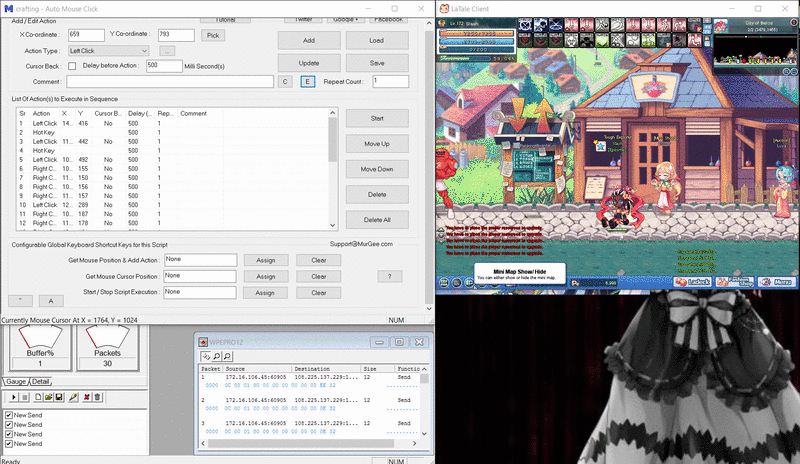Toggle the Cursor Back checkbox
The image size is (800, 464).
pos(72,66)
